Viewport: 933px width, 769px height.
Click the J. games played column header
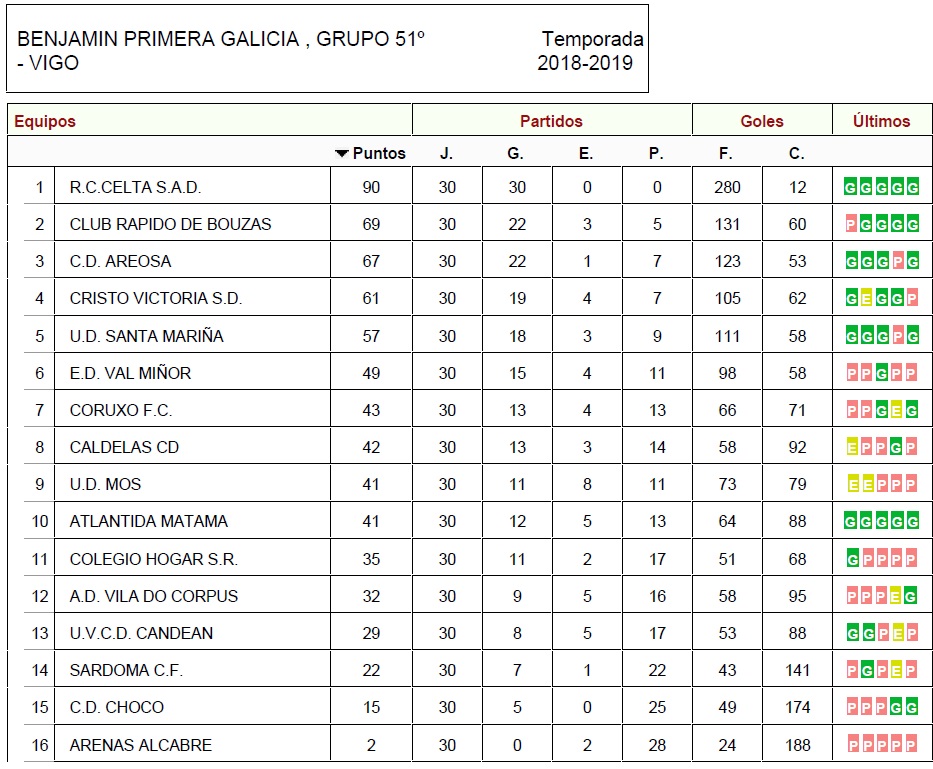(x=446, y=154)
